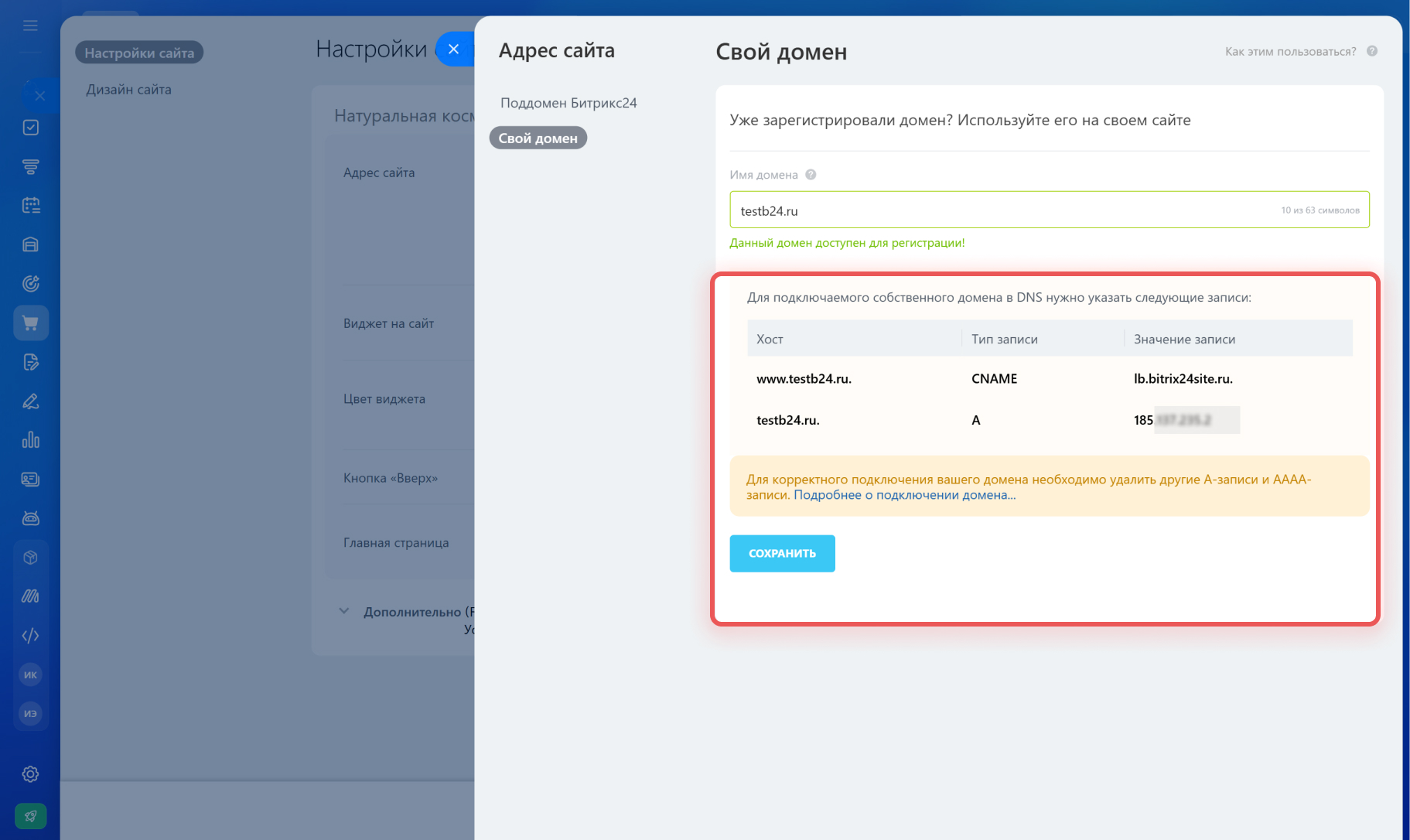Open Дизайн сайта in background menu
This screenshot has height=840, width=1410.
coord(128,90)
